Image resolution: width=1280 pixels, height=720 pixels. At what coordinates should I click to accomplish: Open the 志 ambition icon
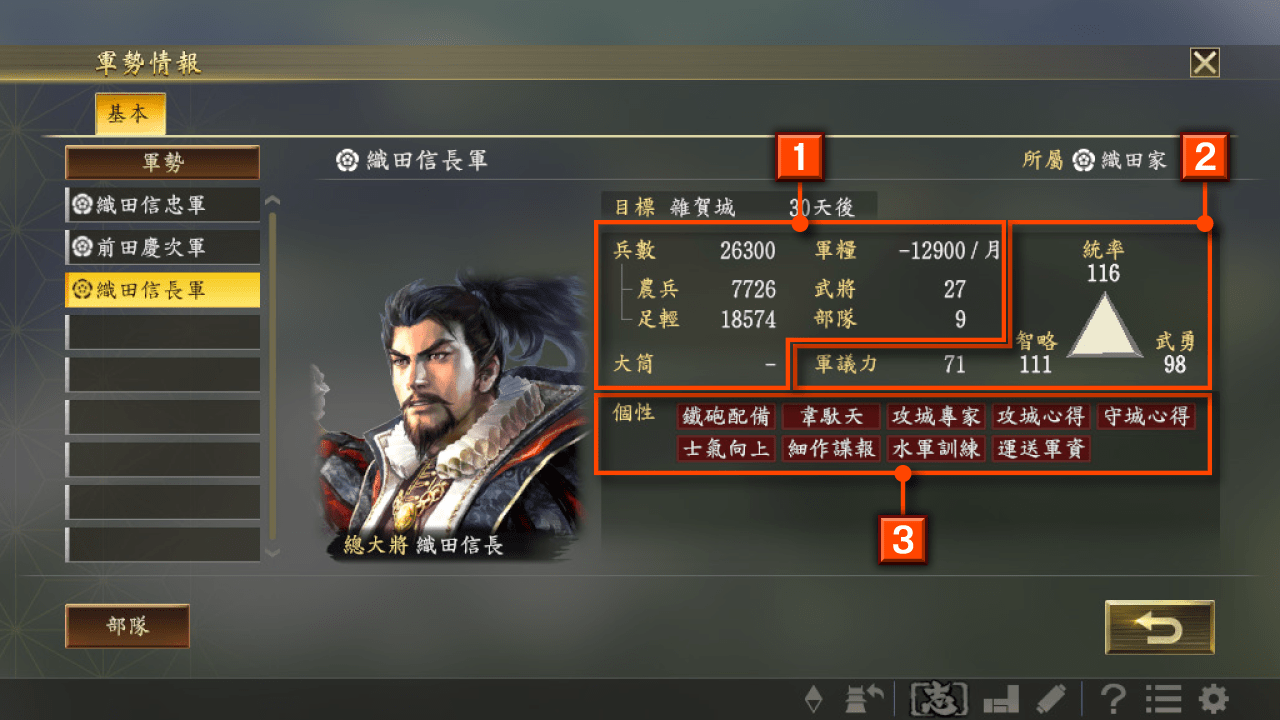[940, 698]
